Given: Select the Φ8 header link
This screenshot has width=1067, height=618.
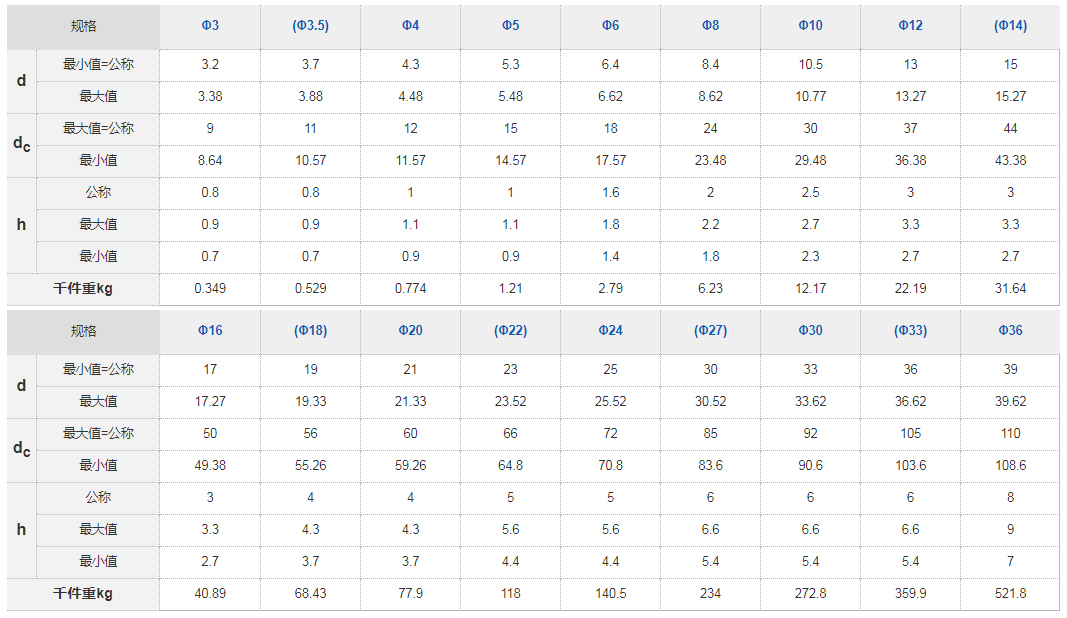Looking at the screenshot, I should pos(710,25).
